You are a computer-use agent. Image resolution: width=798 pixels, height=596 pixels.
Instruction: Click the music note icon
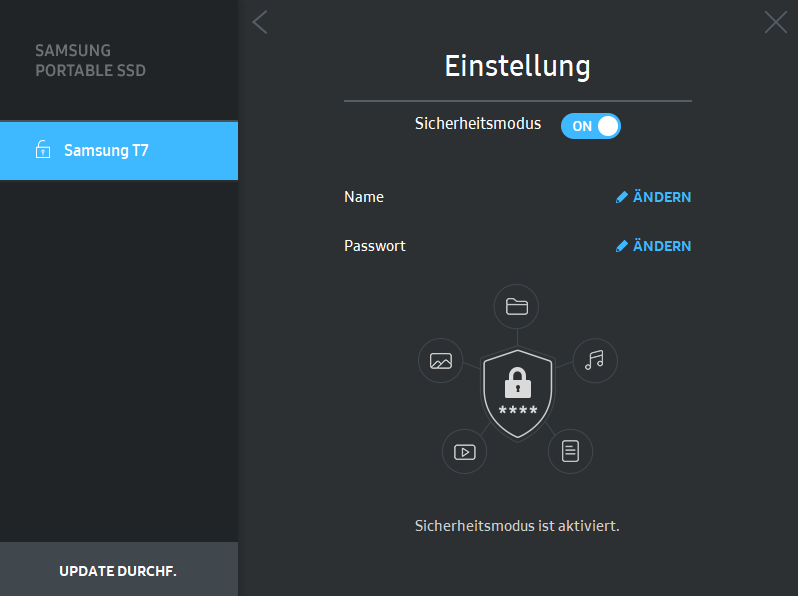tap(595, 360)
